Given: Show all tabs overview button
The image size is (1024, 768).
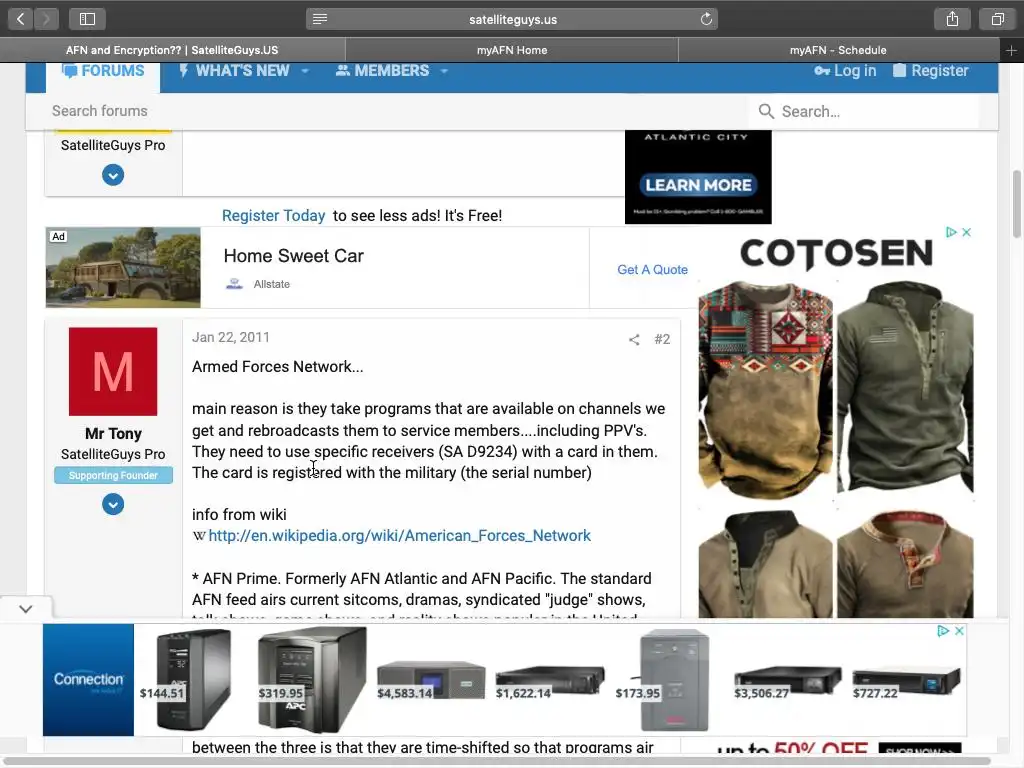Looking at the screenshot, I should (997, 19).
